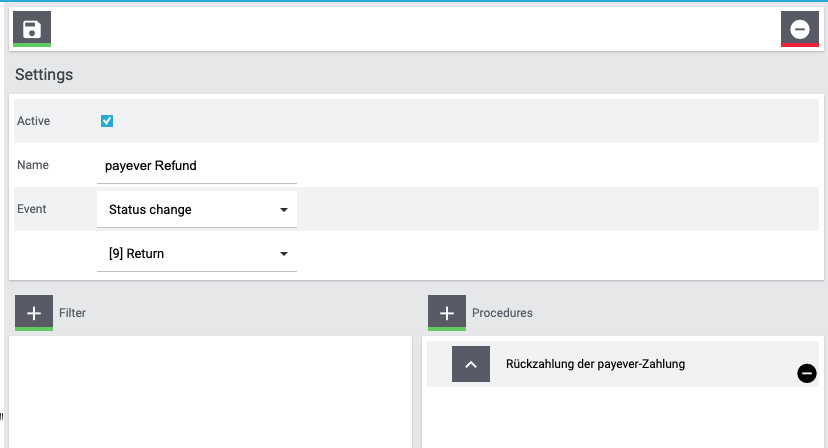Open the Status change event dropdown
This screenshot has height=448, width=828.
coord(197,210)
